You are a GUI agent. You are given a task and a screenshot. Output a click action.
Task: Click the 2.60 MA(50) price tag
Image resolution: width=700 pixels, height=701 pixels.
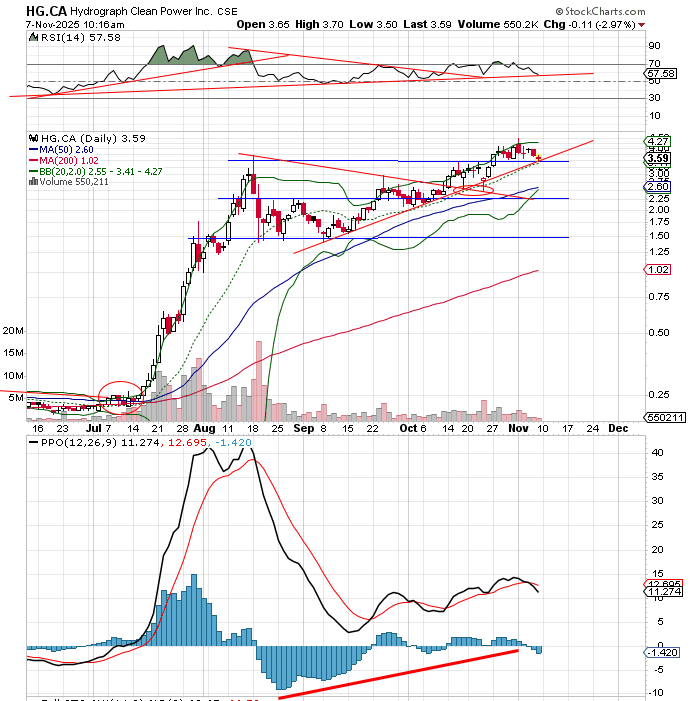[x=658, y=187]
